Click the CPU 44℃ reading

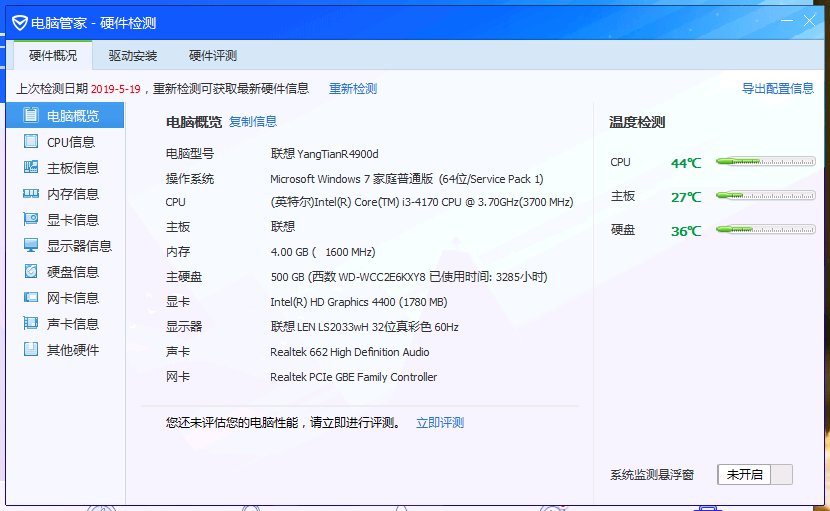(x=686, y=163)
